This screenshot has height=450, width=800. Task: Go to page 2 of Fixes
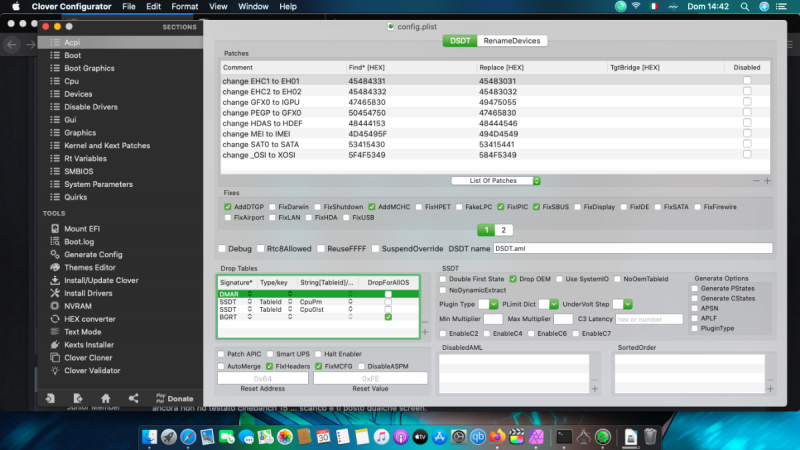pyautogui.click(x=505, y=230)
